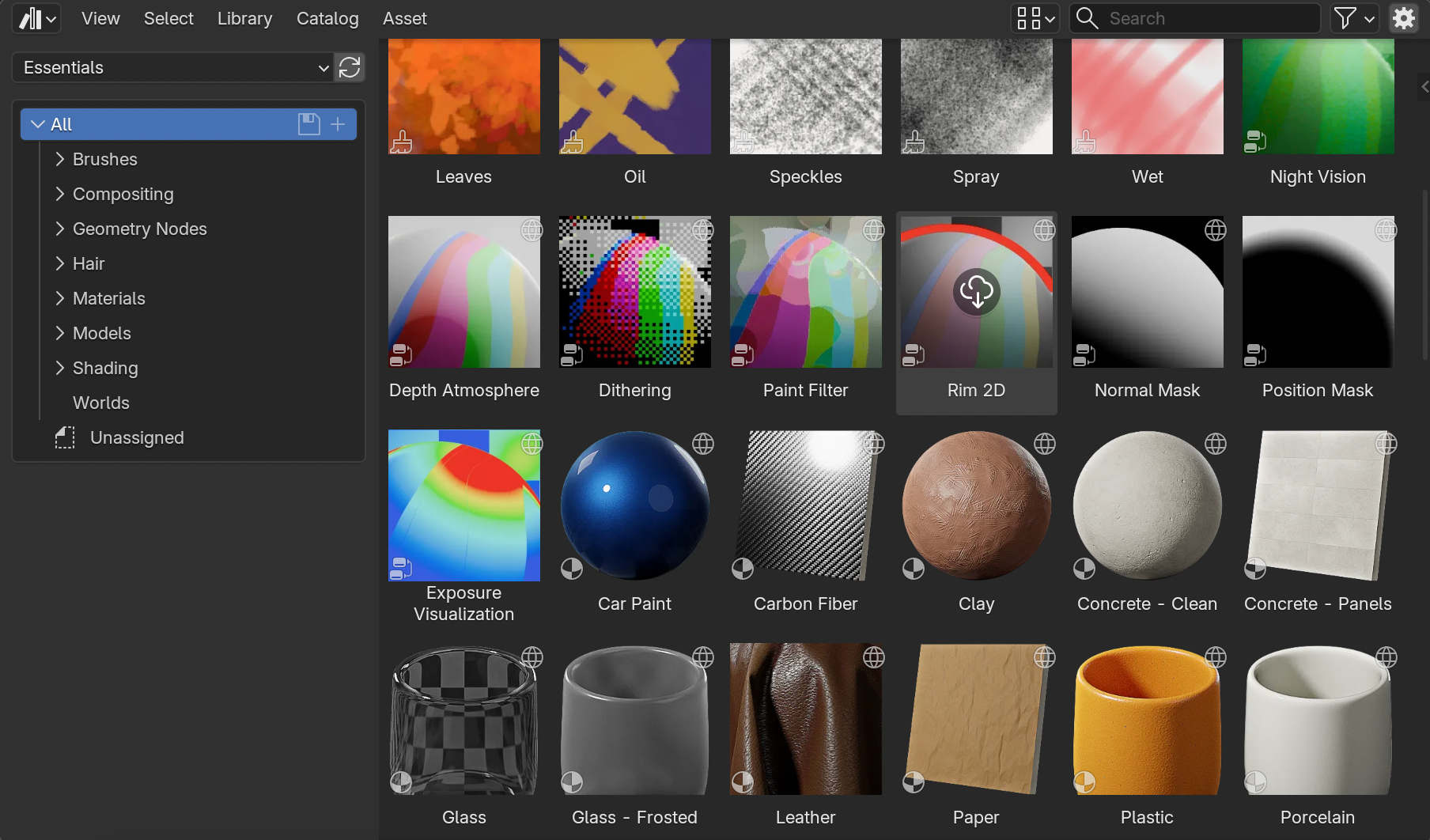Open the Library menu

coord(244,18)
